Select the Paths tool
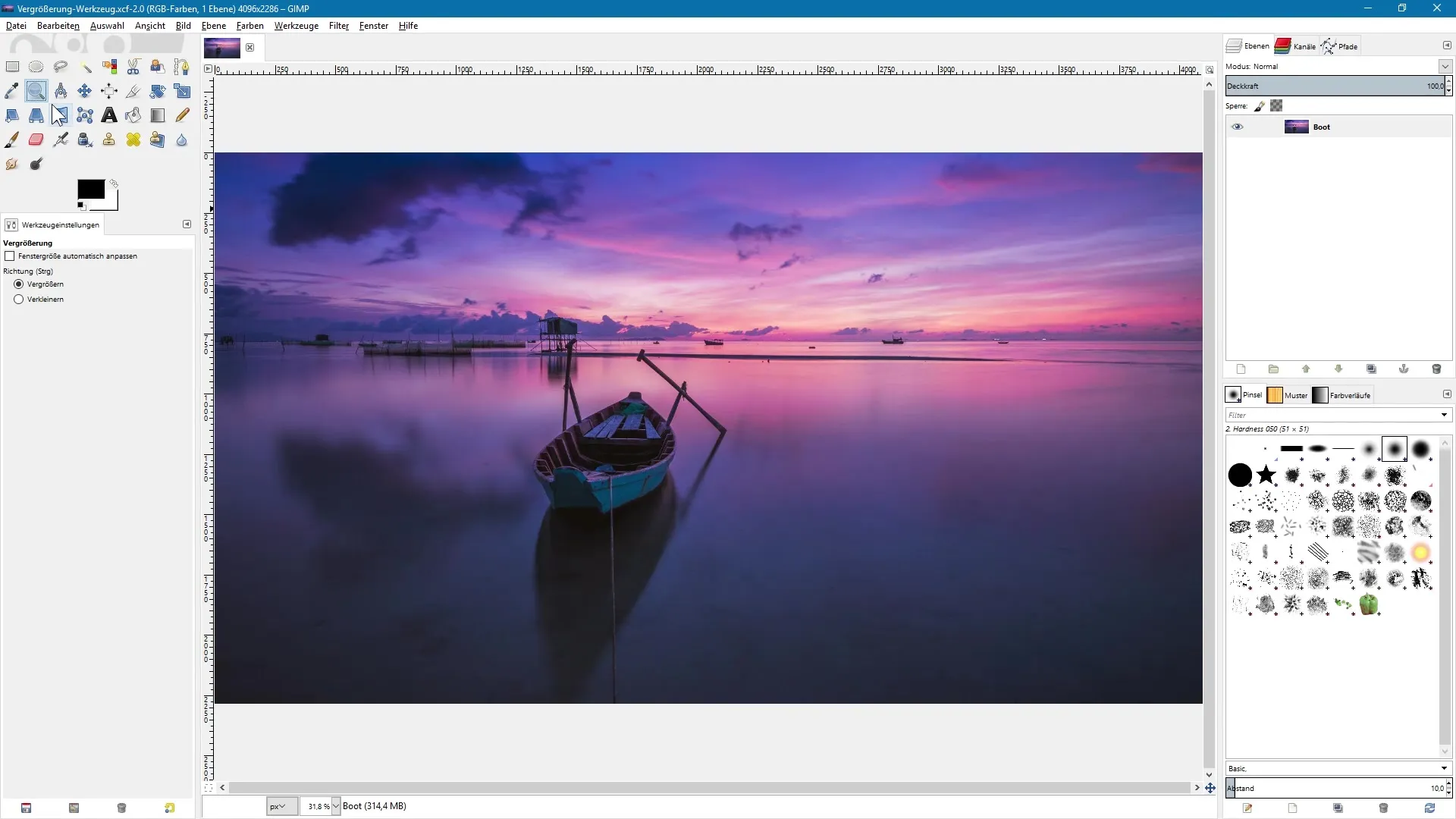This screenshot has height=819, width=1456. pyautogui.click(x=182, y=67)
